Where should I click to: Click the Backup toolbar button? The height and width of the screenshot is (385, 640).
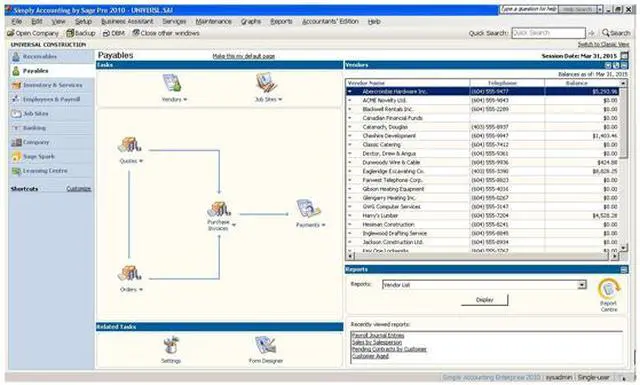(81, 33)
